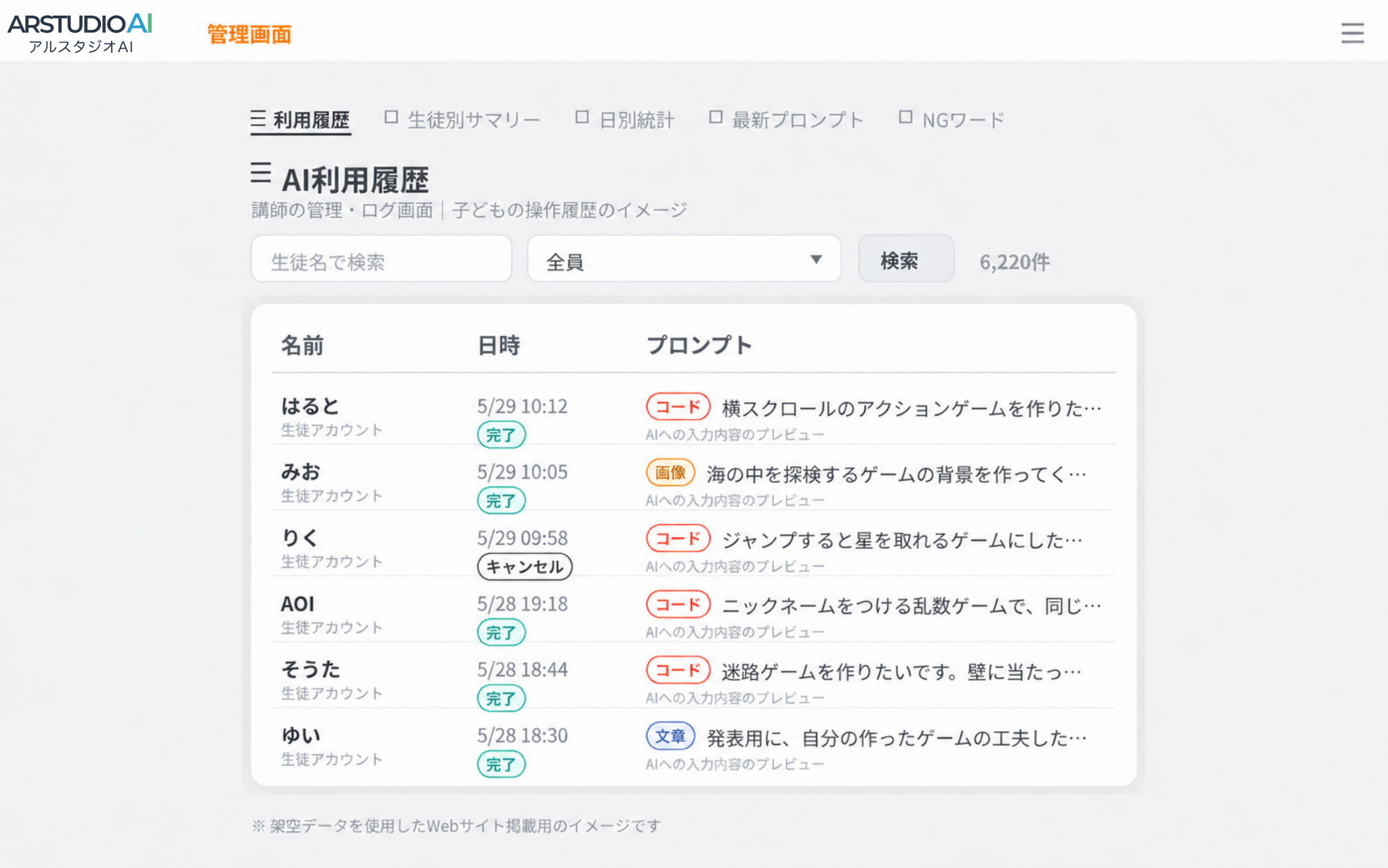Viewport: 1388px width, 868px height.
Task: Click the 検索 button
Action: (x=906, y=259)
